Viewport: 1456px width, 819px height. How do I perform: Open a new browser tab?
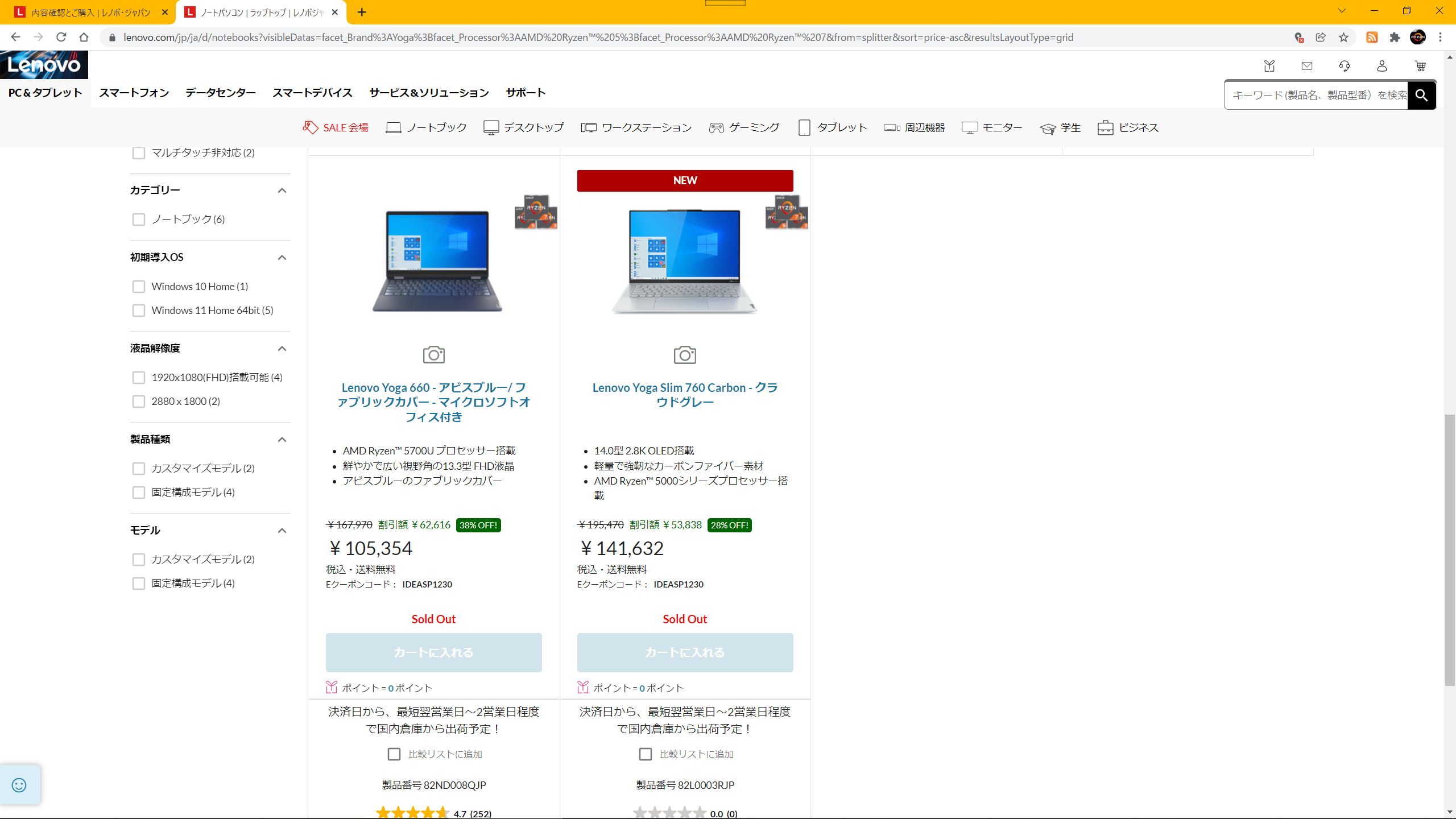pos(362,12)
